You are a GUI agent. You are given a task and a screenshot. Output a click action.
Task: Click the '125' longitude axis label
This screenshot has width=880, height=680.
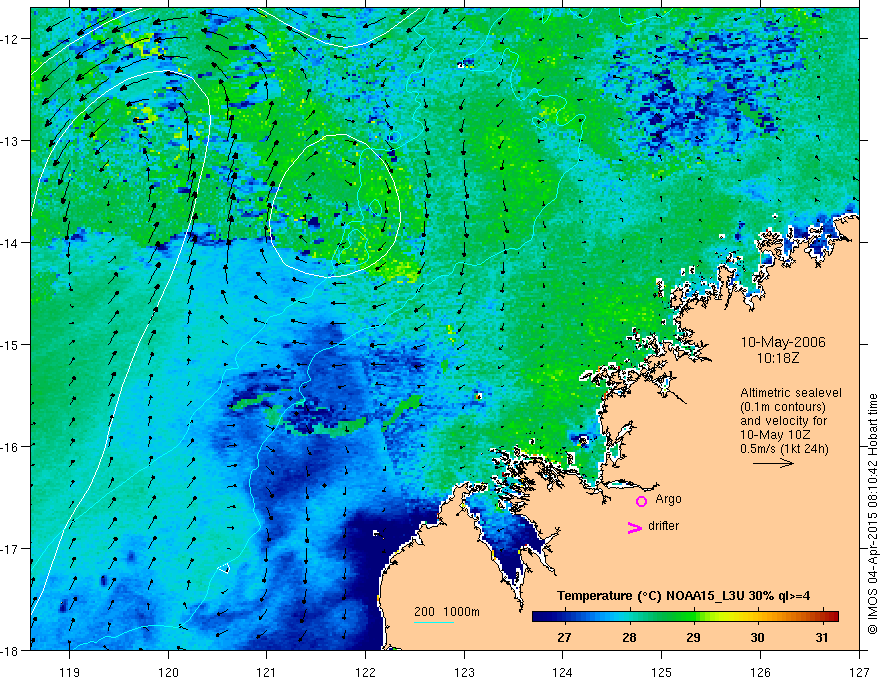click(662, 672)
